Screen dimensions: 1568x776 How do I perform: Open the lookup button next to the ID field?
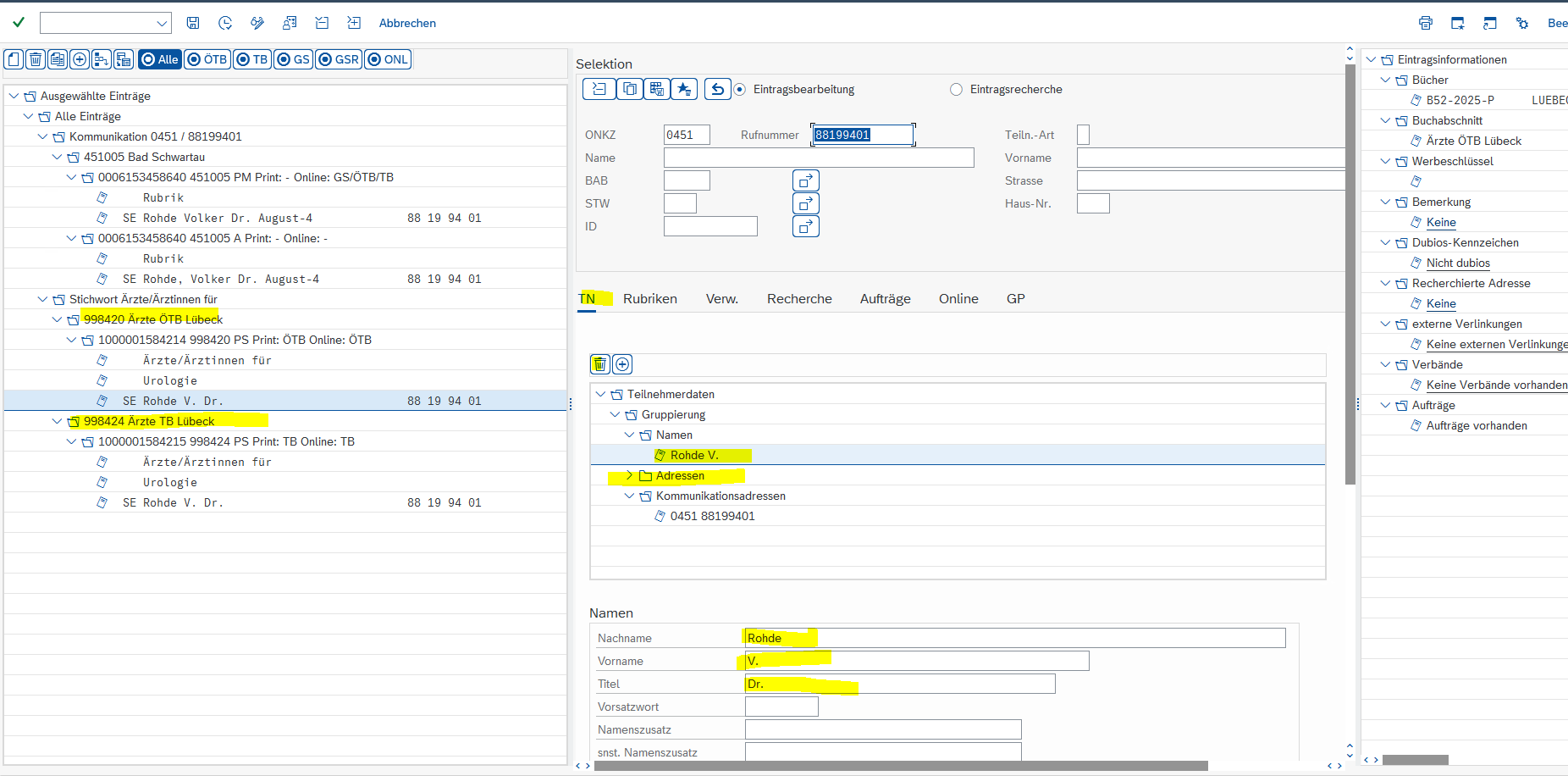pos(806,226)
